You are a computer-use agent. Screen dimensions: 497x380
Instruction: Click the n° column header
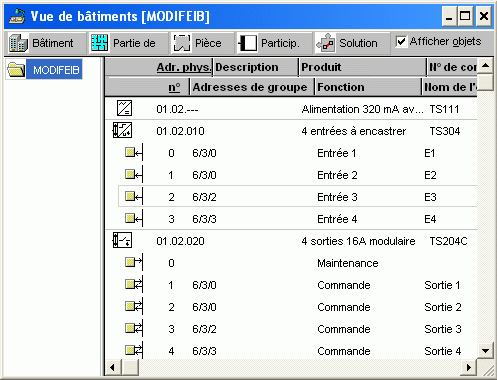click(147, 87)
